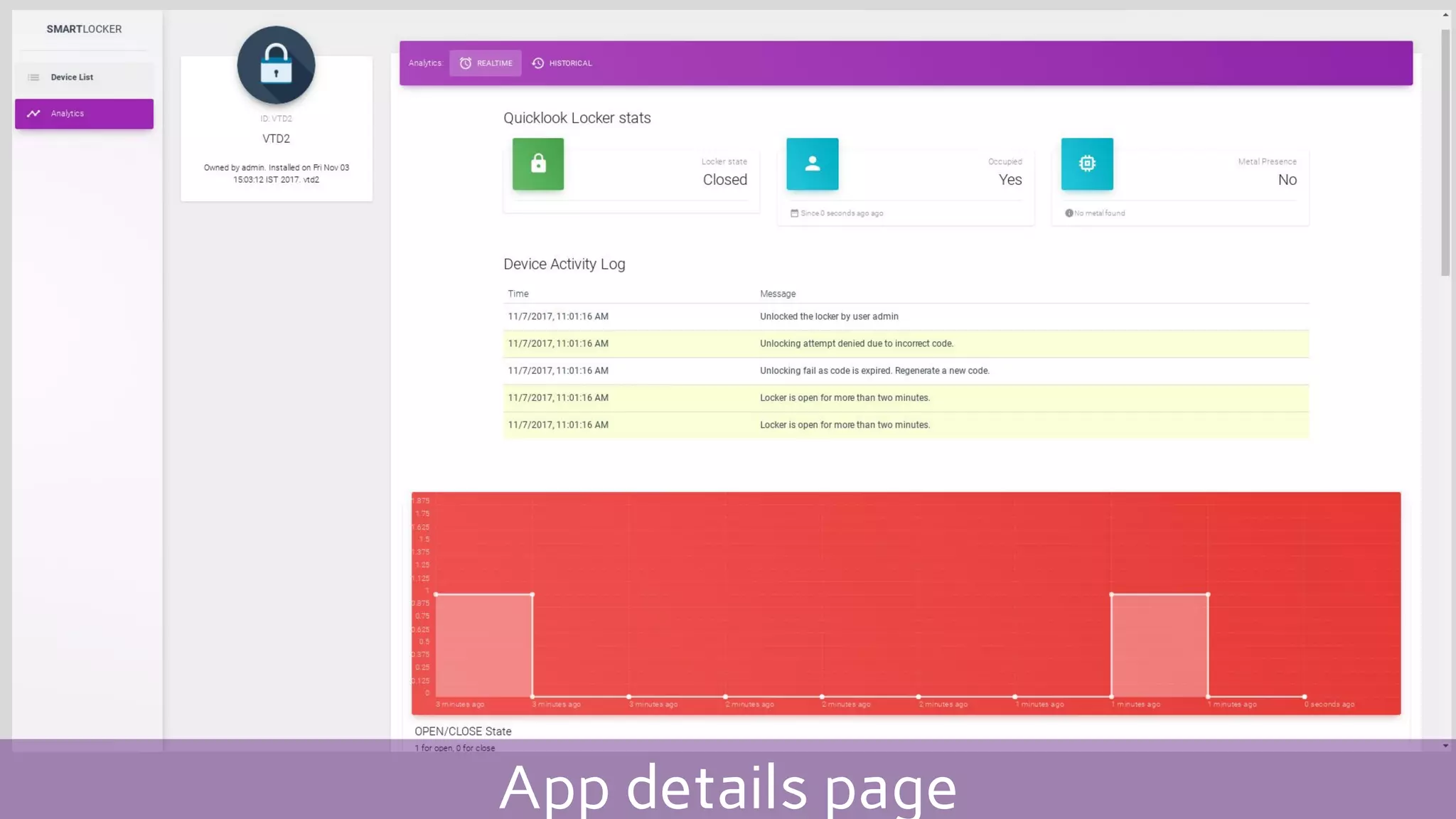Click the 'Owned by admin' installation text

pos(277,173)
